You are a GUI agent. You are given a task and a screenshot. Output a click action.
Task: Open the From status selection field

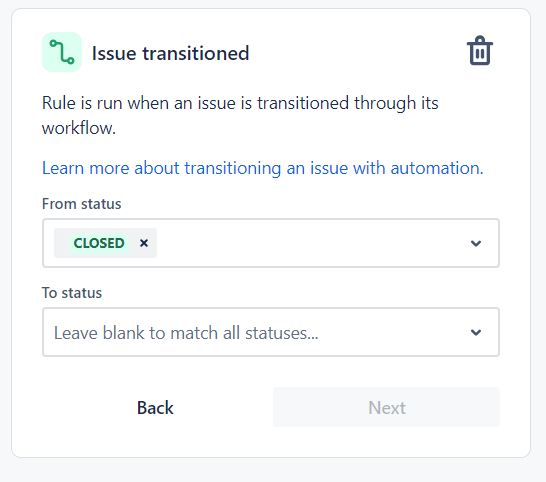(x=271, y=243)
